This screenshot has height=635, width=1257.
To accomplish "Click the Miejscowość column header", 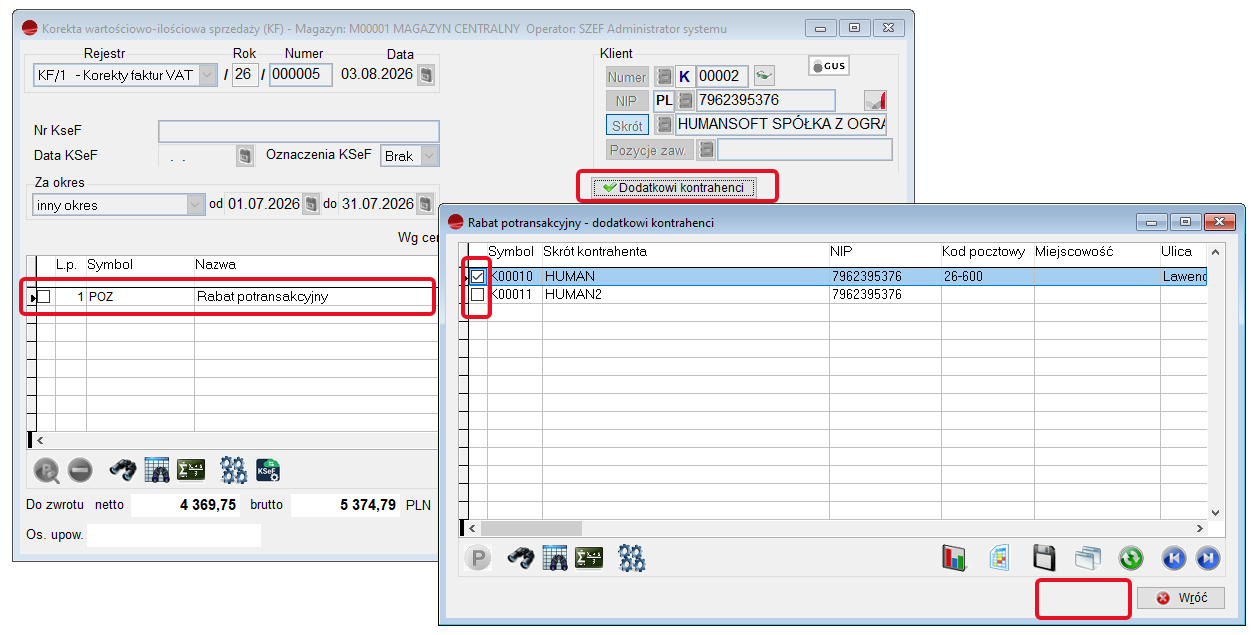I will click(1095, 252).
